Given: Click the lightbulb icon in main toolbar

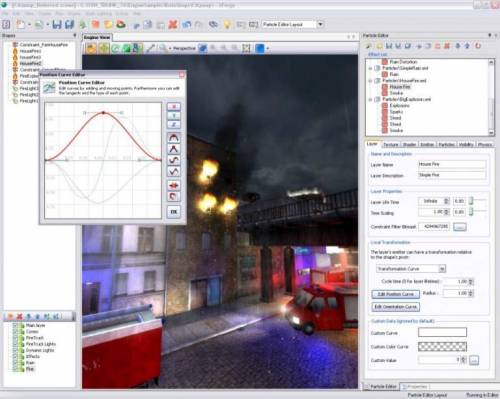Looking at the screenshot, I should point(227,24).
